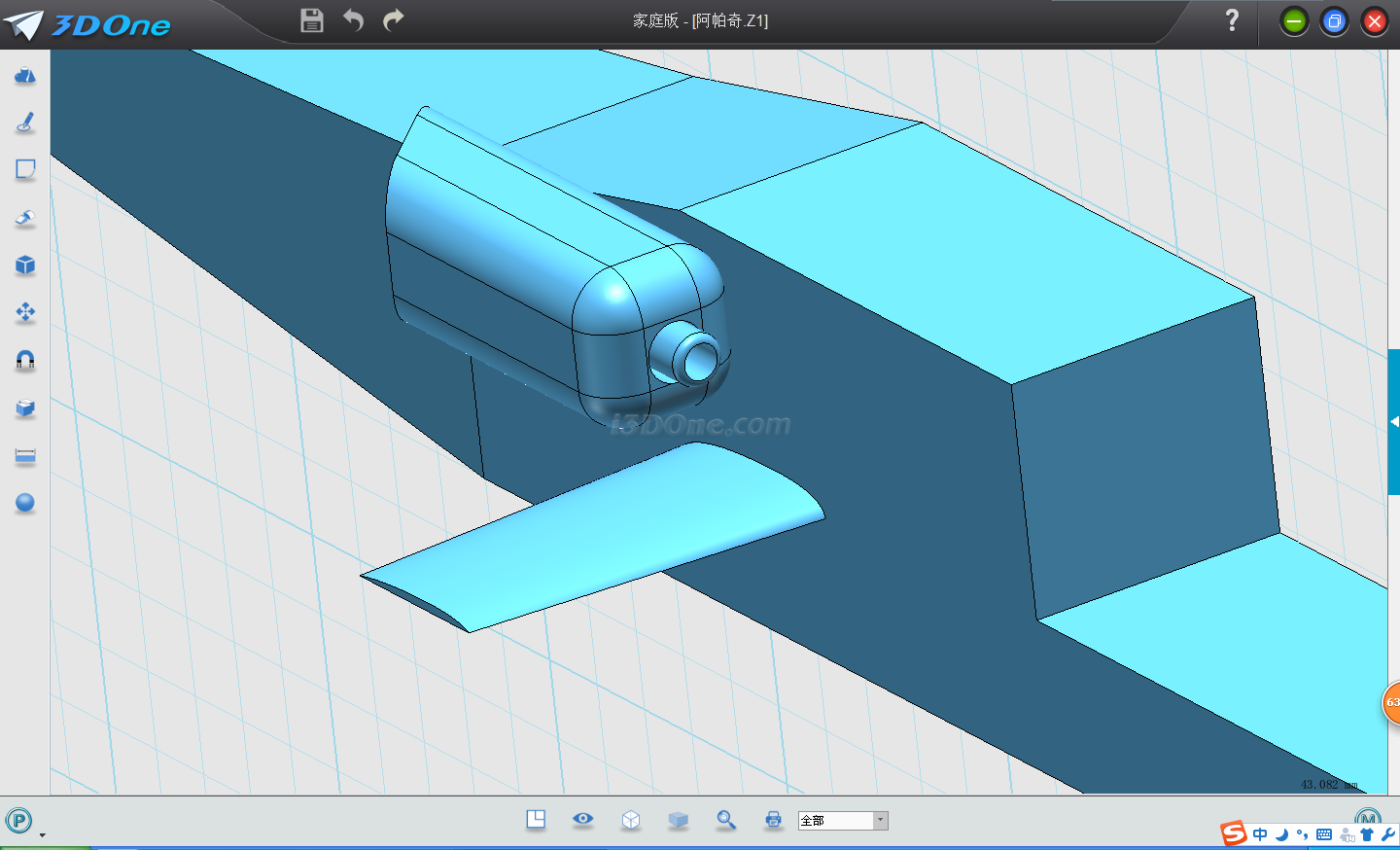The height and width of the screenshot is (850, 1400).
Task: Expand the P menu arrow at bottom-left
Action: (42, 834)
